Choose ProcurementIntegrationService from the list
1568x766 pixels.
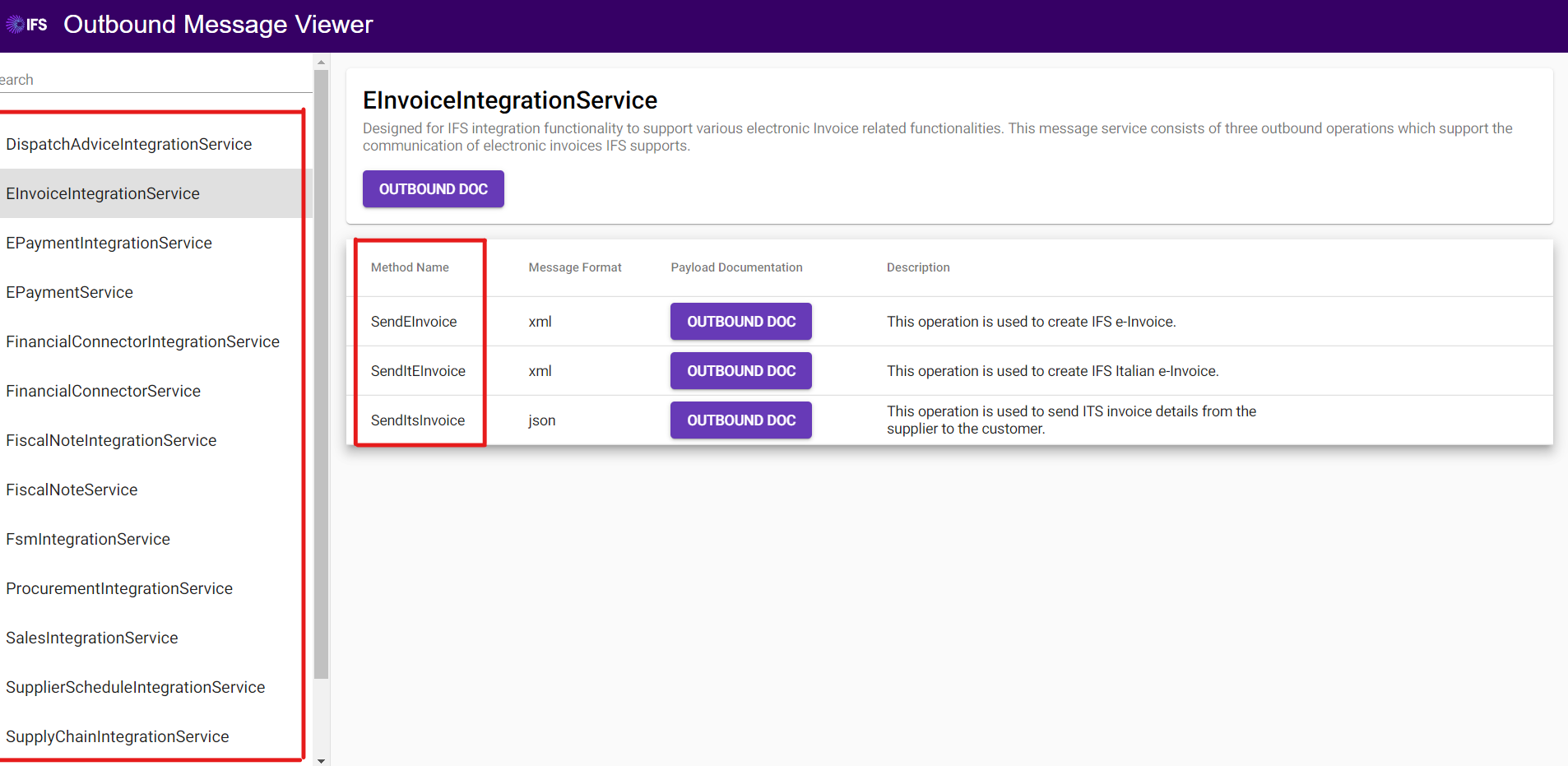click(x=119, y=589)
